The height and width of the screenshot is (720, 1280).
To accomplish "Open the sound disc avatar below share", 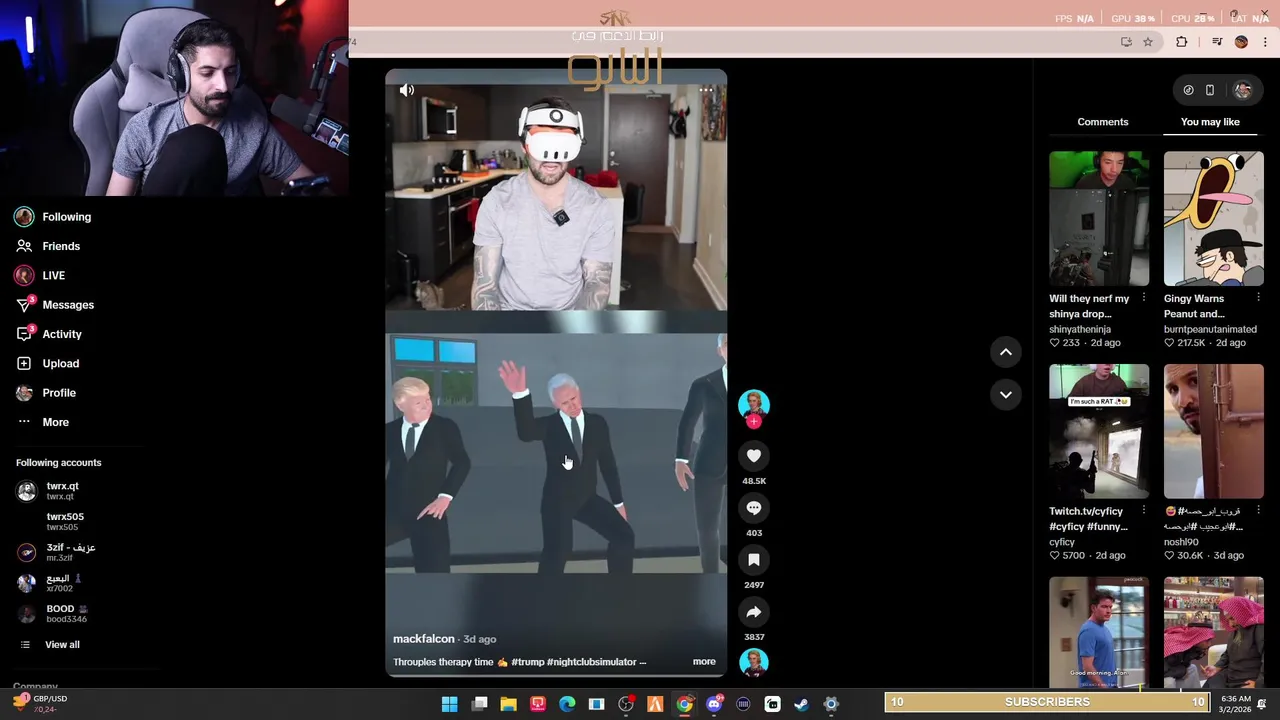I will (754, 662).
